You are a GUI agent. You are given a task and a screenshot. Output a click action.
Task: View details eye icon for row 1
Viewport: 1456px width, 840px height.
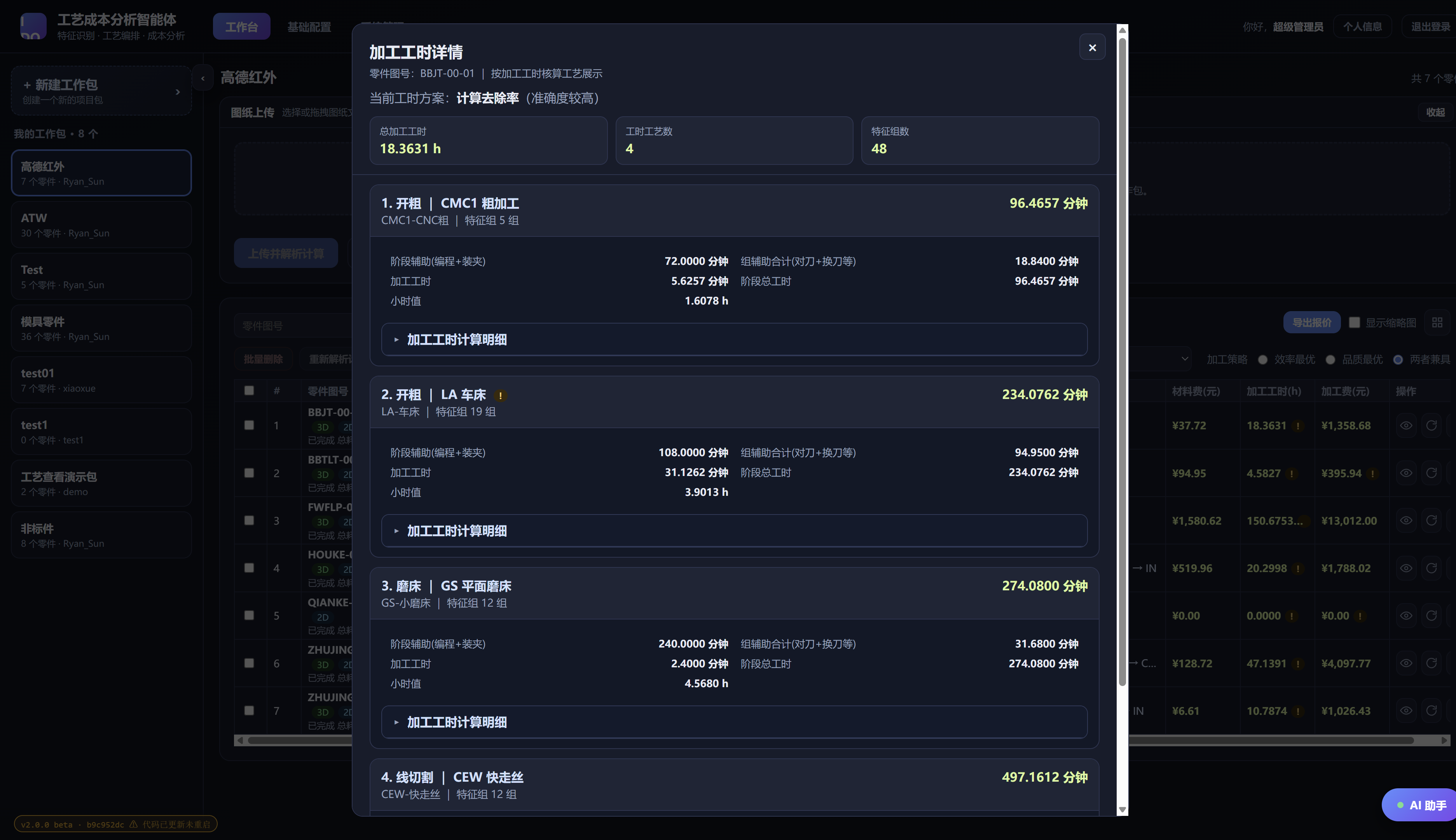coord(1406,426)
